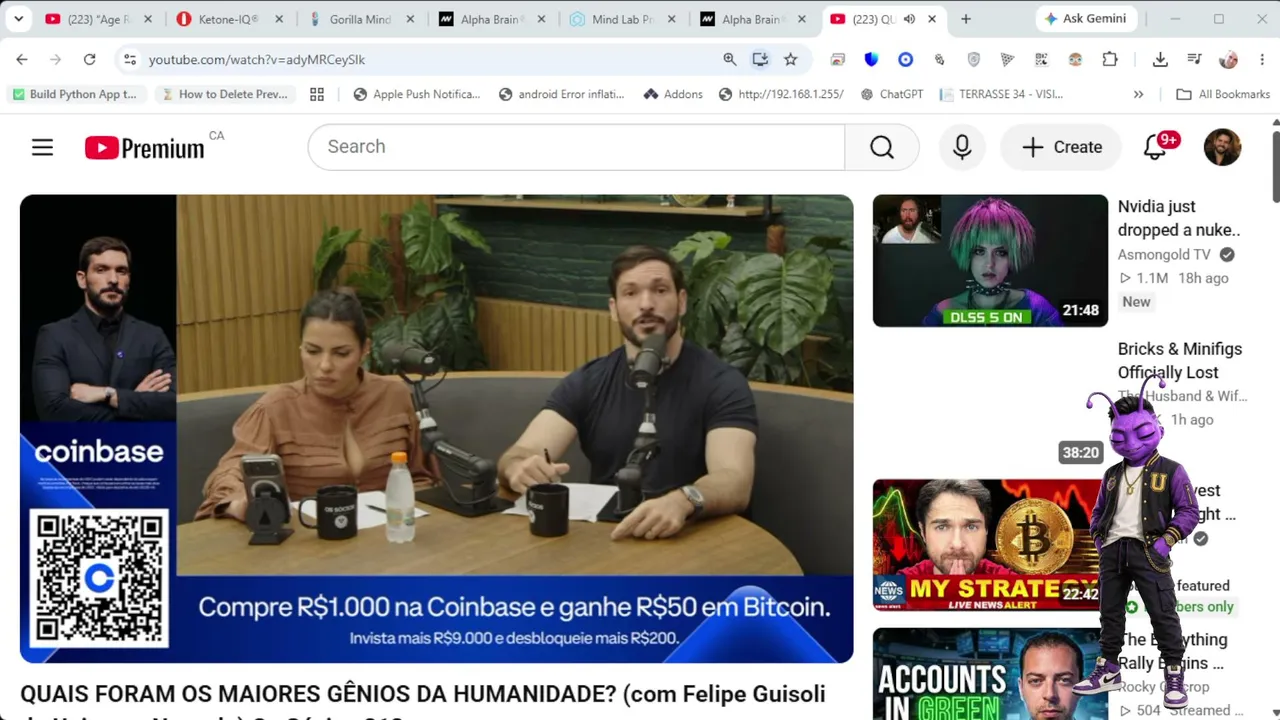Image resolution: width=1280 pixels, height=720 pixels.
Task: Open Build Python App bookmark
Action: [74, 94]
